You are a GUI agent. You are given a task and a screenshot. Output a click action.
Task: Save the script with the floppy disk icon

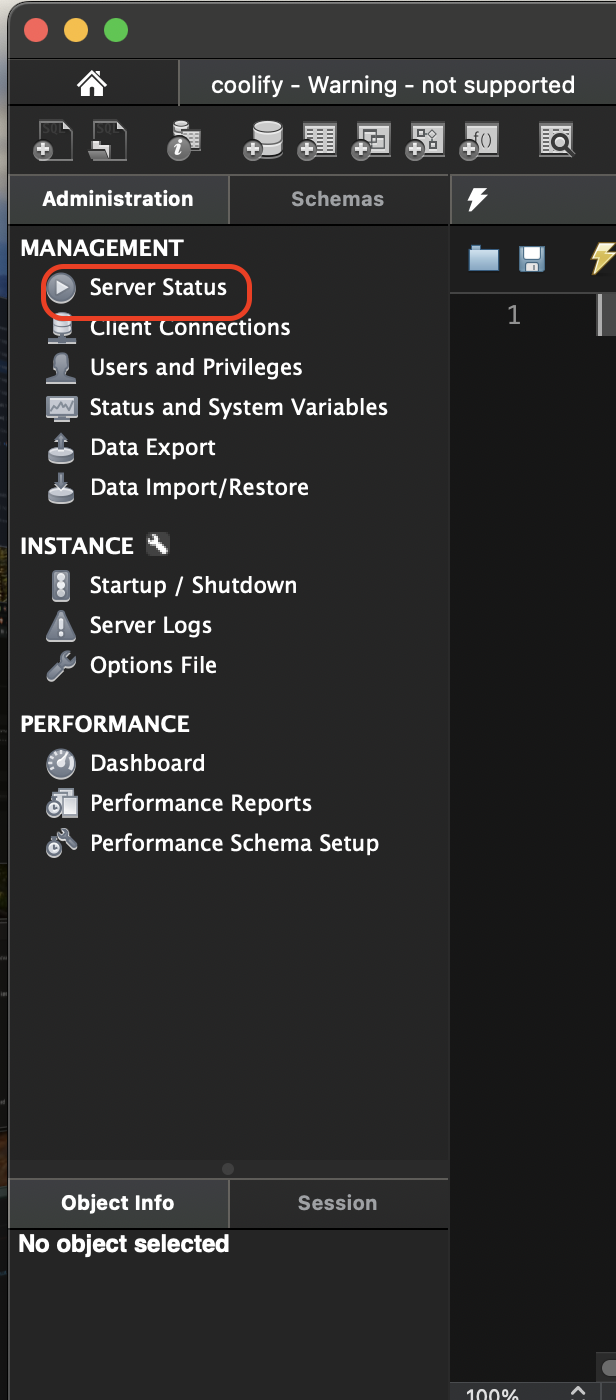click(532, 260)
